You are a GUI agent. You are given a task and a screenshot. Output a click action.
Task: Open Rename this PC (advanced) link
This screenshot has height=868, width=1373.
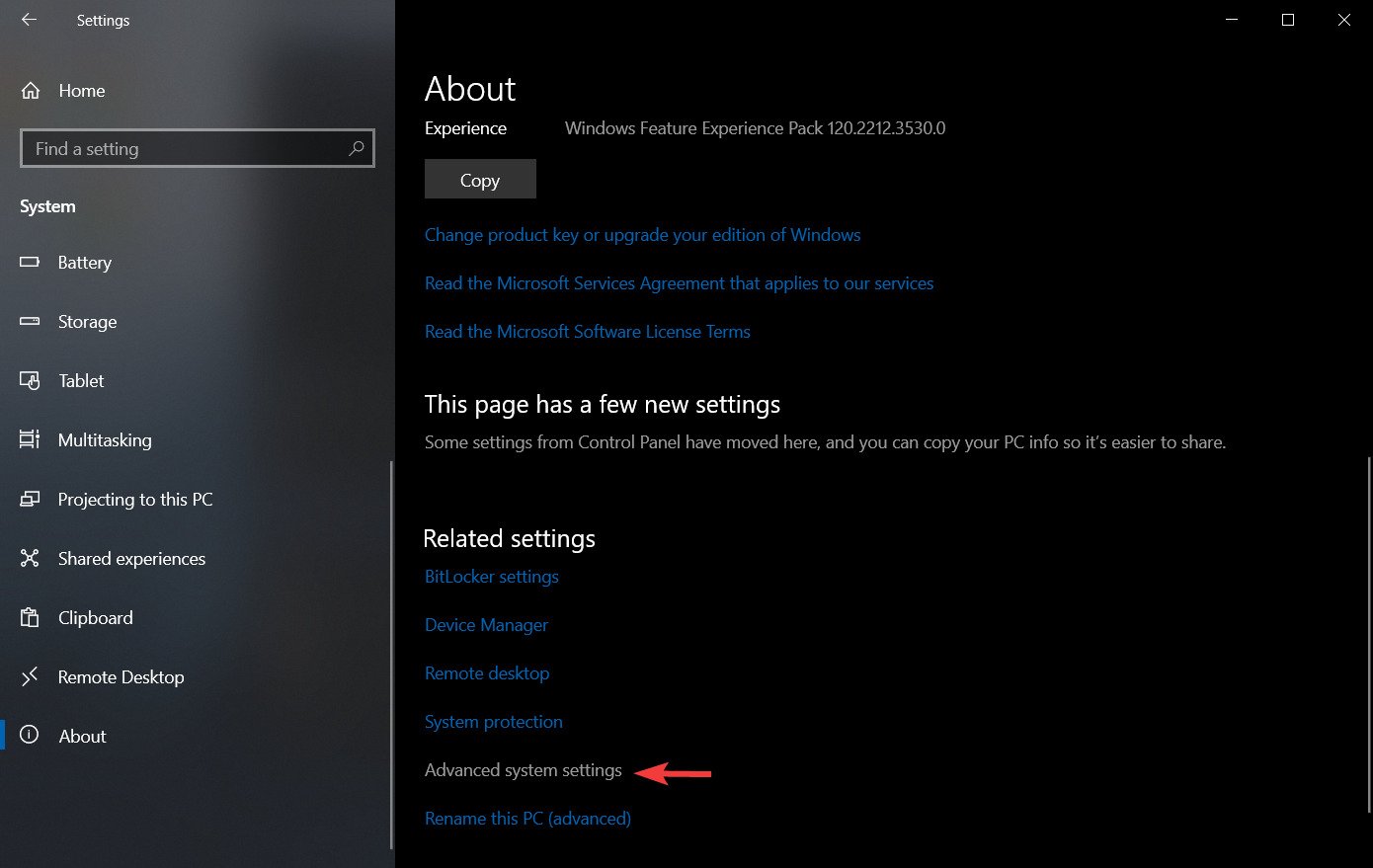[527, 819]
